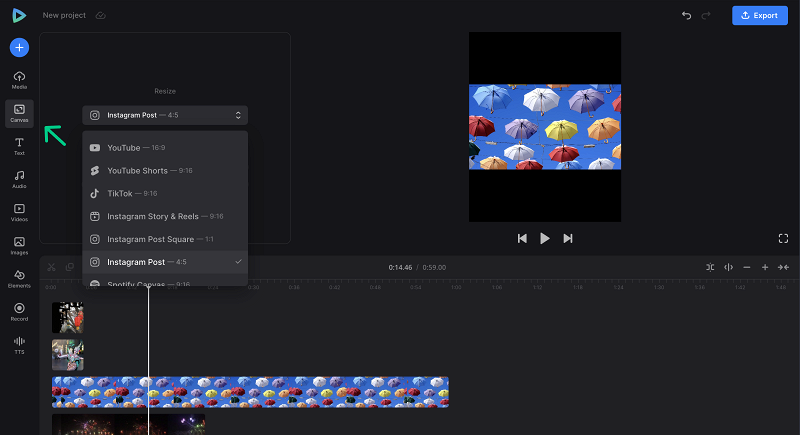The width and height of the screenshot is (800, 435).
Task: Select TikTok 9:16 option
Action: coord(165,193)
